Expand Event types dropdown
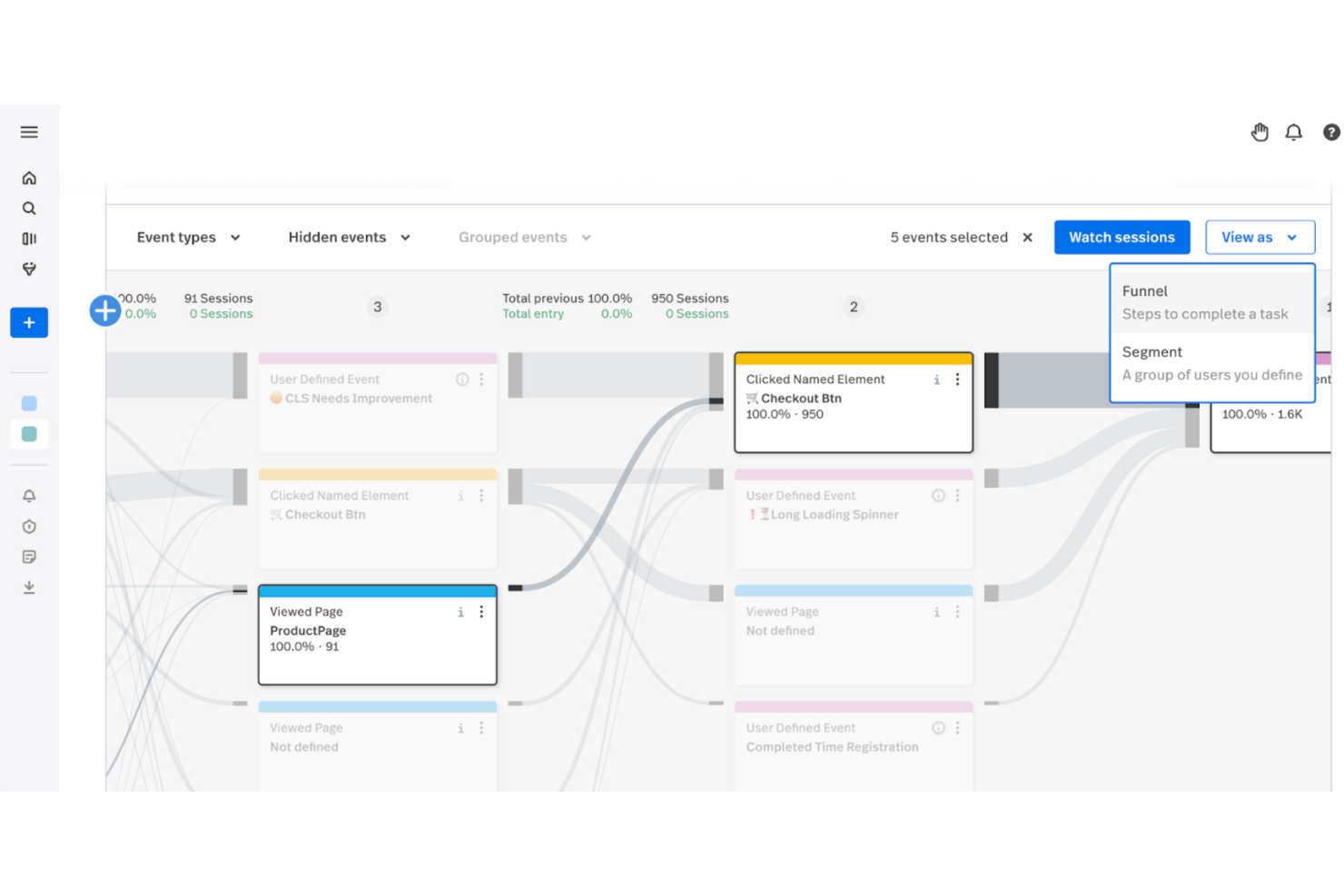The image size is (1344, 896). [189, 238]
